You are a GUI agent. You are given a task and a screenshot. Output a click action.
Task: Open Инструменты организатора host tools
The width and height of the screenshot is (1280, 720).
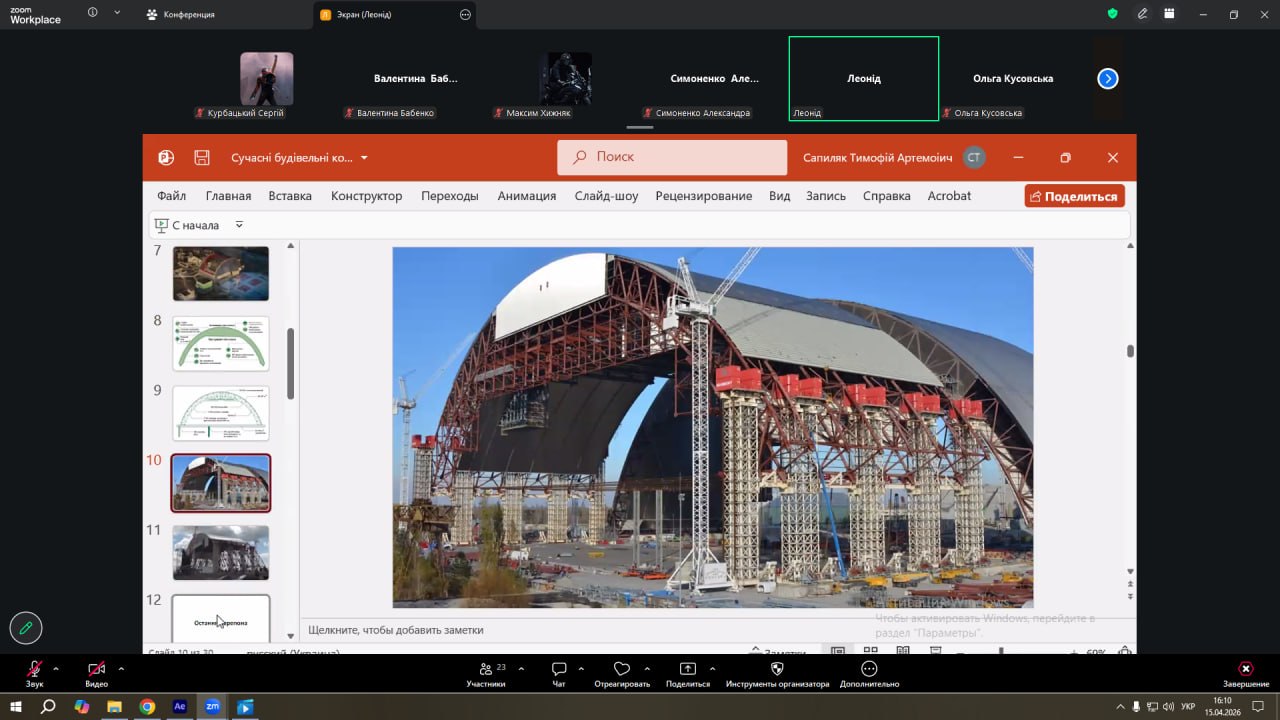coord(777,669)
